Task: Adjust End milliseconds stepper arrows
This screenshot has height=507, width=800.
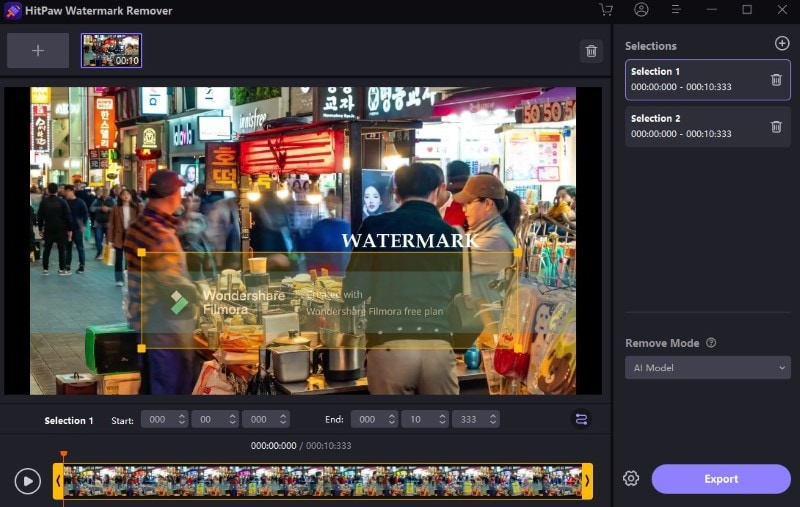Action: pyautogui.click(x=493, y=419)
